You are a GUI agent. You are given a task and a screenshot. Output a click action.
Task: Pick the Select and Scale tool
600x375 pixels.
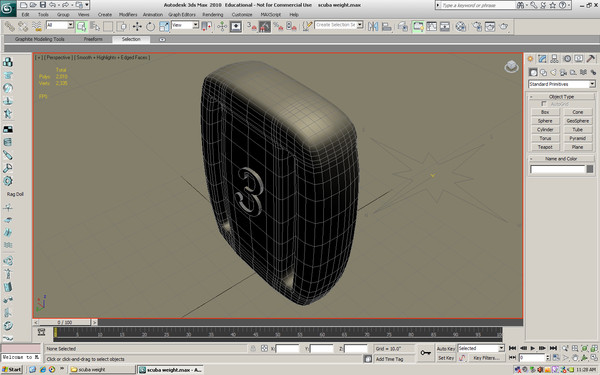point(164,26)
